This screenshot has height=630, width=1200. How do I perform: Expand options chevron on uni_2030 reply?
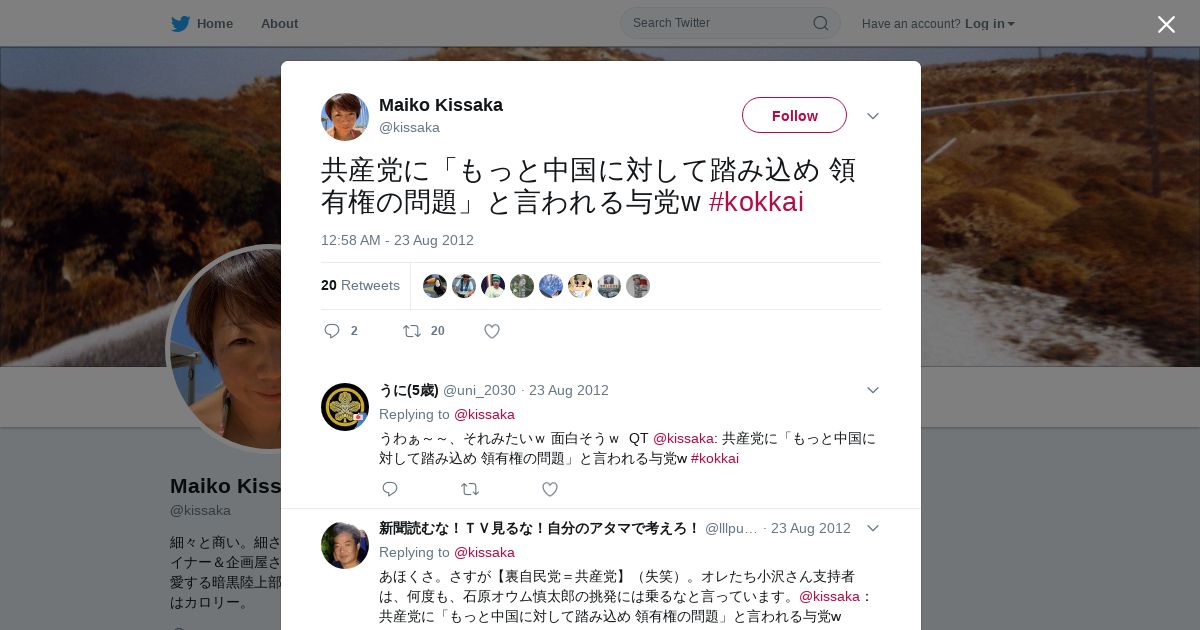[x=873, y=390]
